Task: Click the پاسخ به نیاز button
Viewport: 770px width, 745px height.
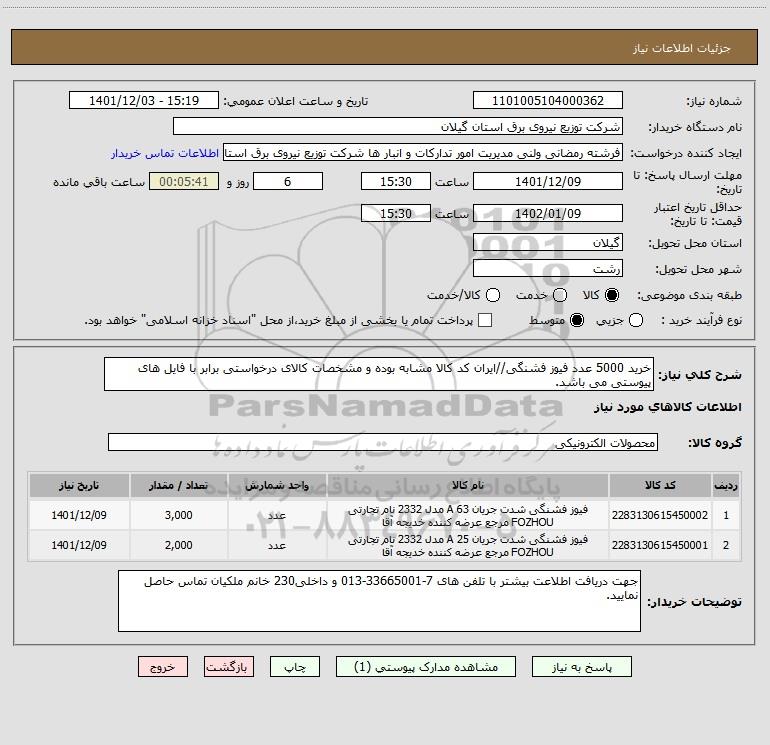Action: click(x=581, y=667)
